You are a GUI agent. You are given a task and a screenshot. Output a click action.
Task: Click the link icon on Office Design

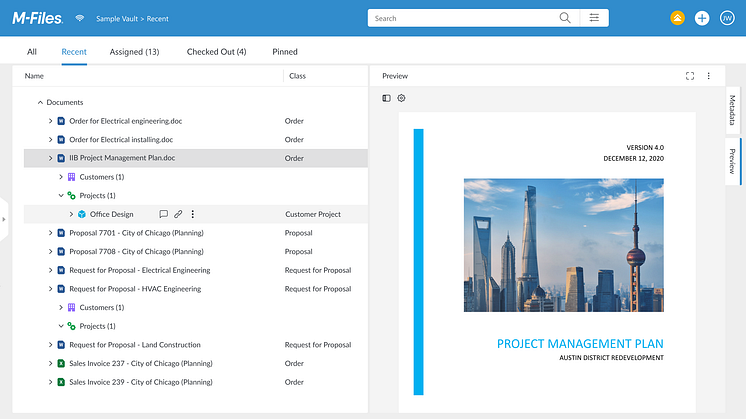click(178, 214)
